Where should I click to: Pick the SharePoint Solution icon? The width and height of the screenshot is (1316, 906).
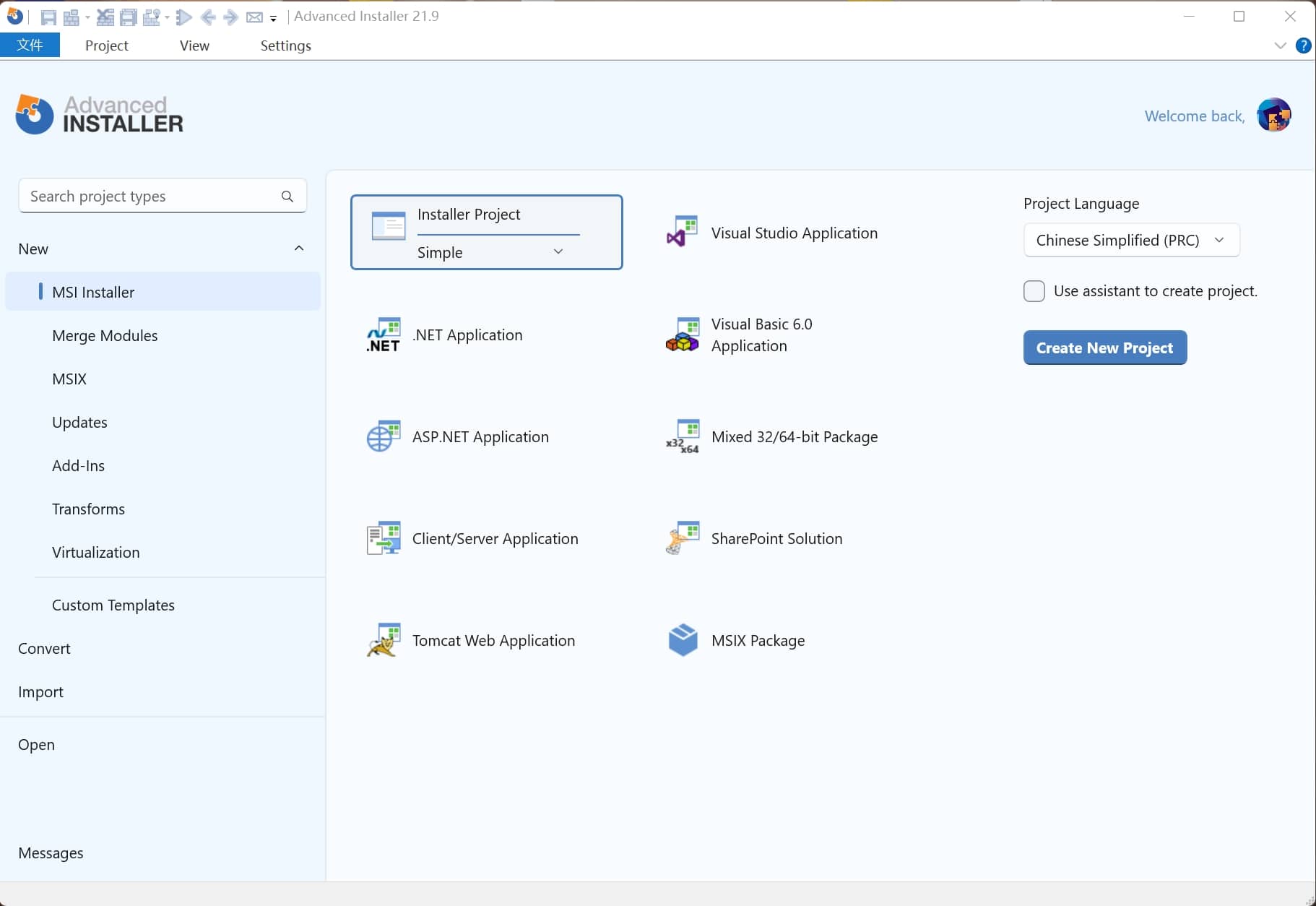pyautogui.click(x=683, y=538)
